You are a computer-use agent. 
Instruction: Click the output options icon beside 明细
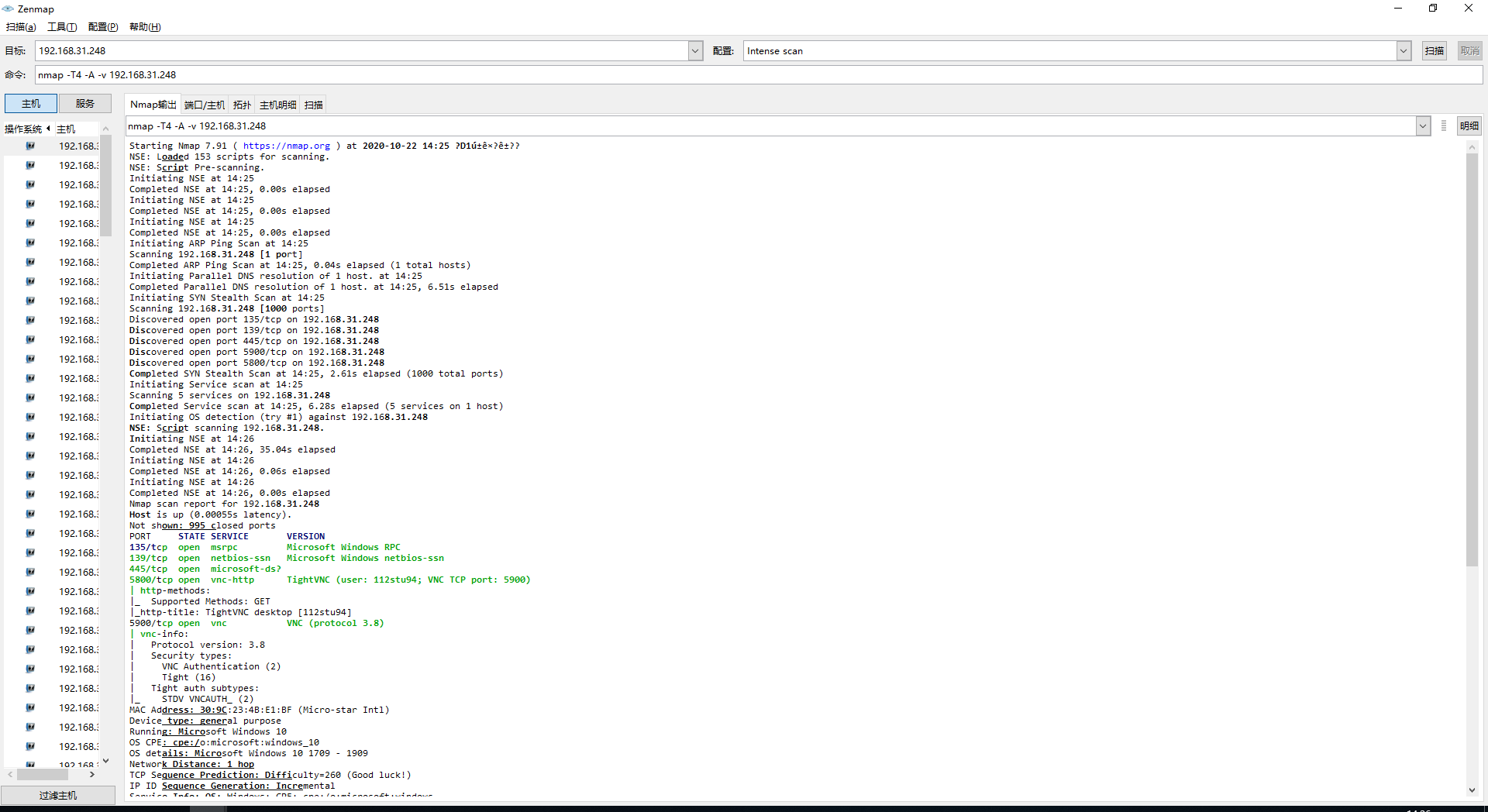click(x=1444, y=126)
